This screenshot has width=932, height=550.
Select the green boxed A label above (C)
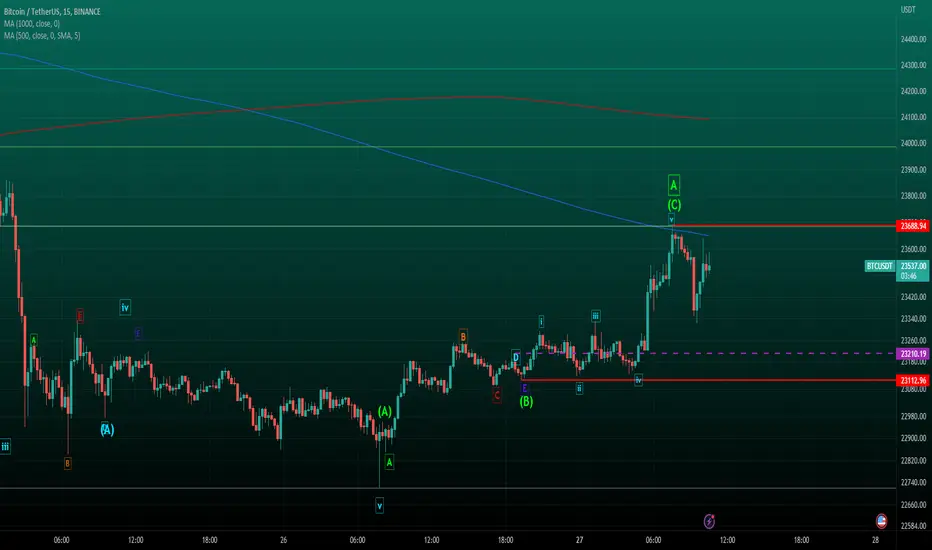point(673,186)
